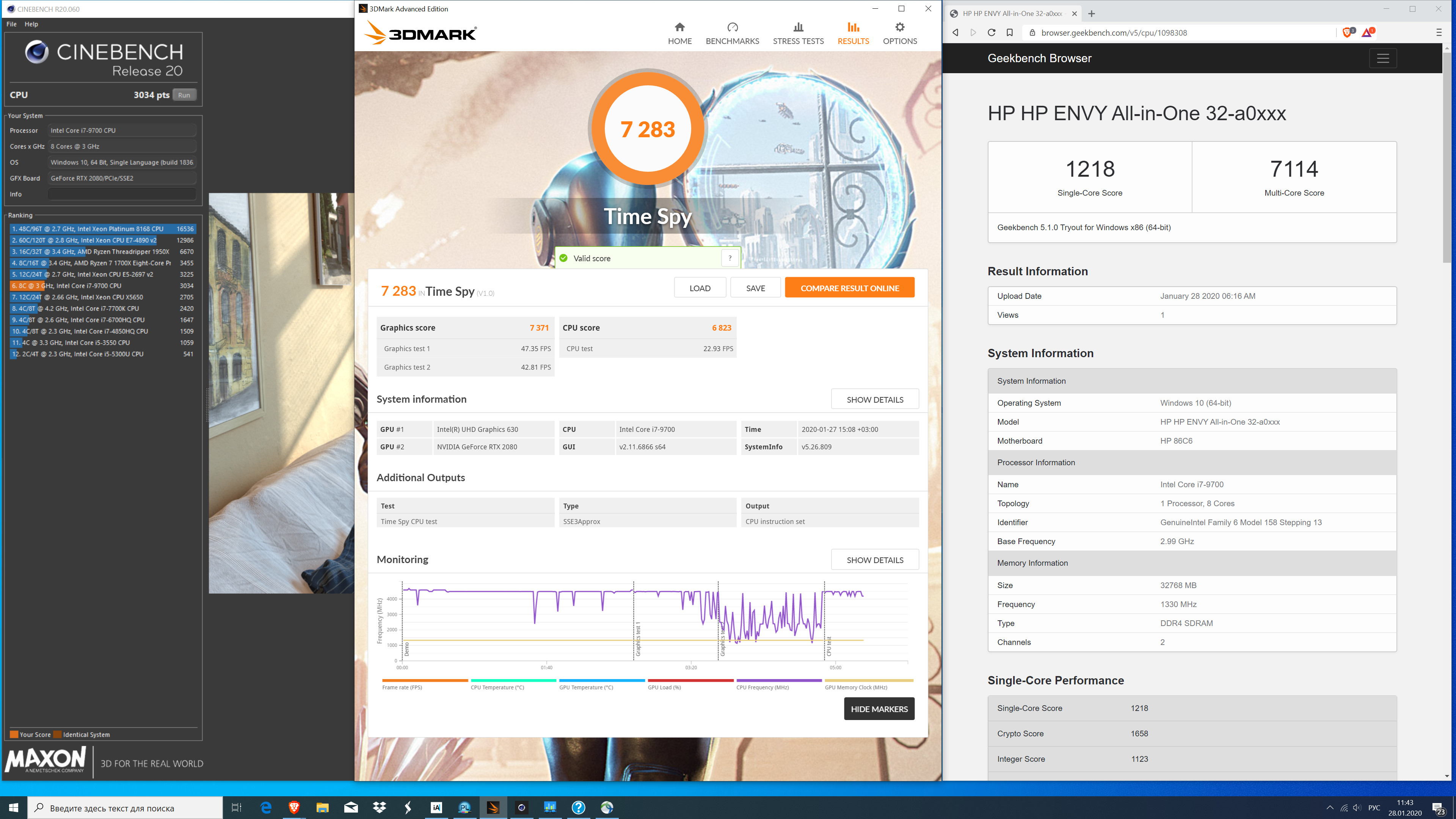Close the HP ENVY Geekbench tab

1074,14
